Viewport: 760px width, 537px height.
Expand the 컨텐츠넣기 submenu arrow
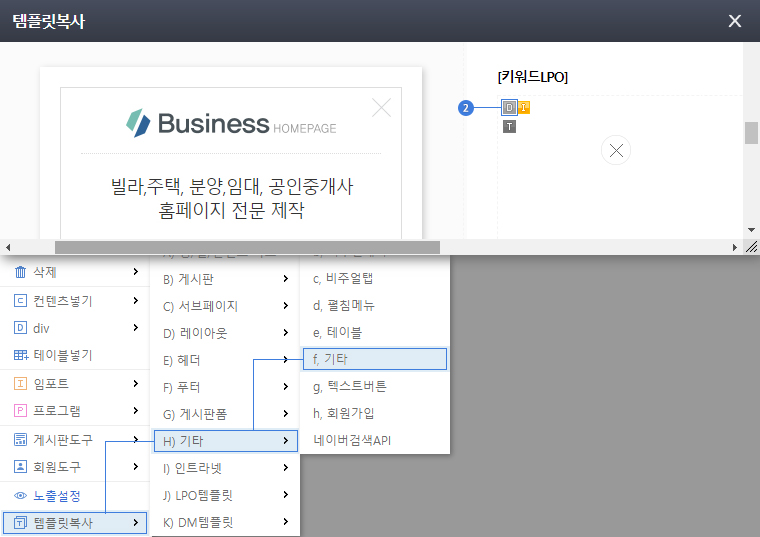(135, 300)
